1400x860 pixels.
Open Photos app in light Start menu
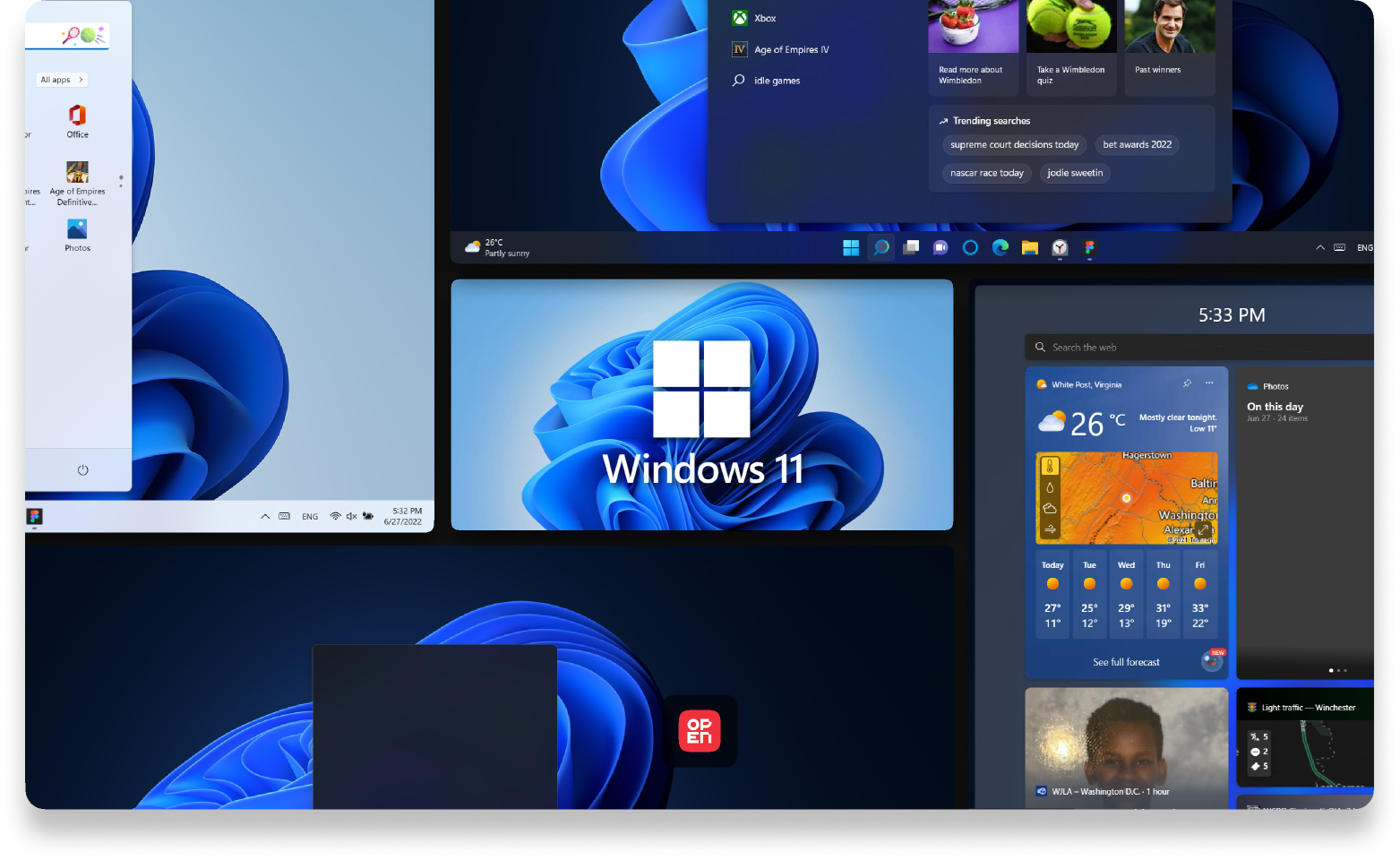(78, 235)
